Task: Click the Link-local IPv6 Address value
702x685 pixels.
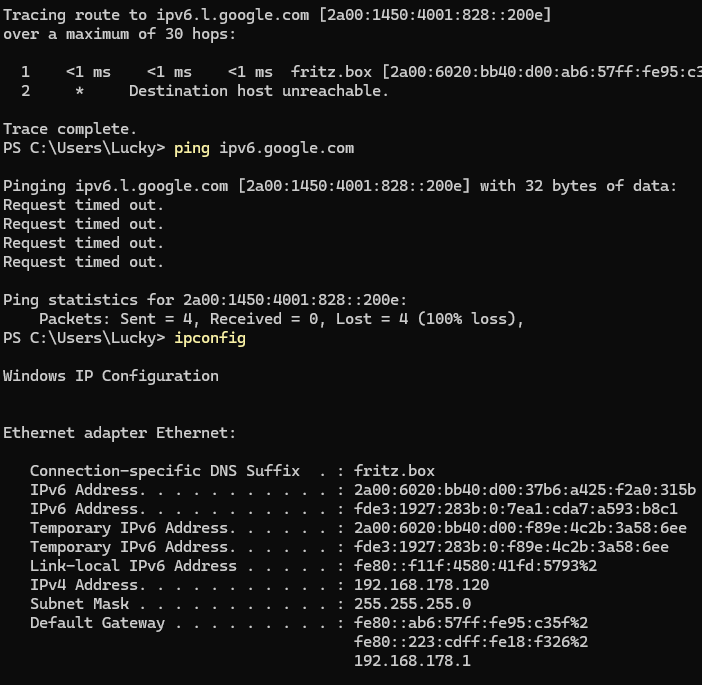Action: pos(475,566)
